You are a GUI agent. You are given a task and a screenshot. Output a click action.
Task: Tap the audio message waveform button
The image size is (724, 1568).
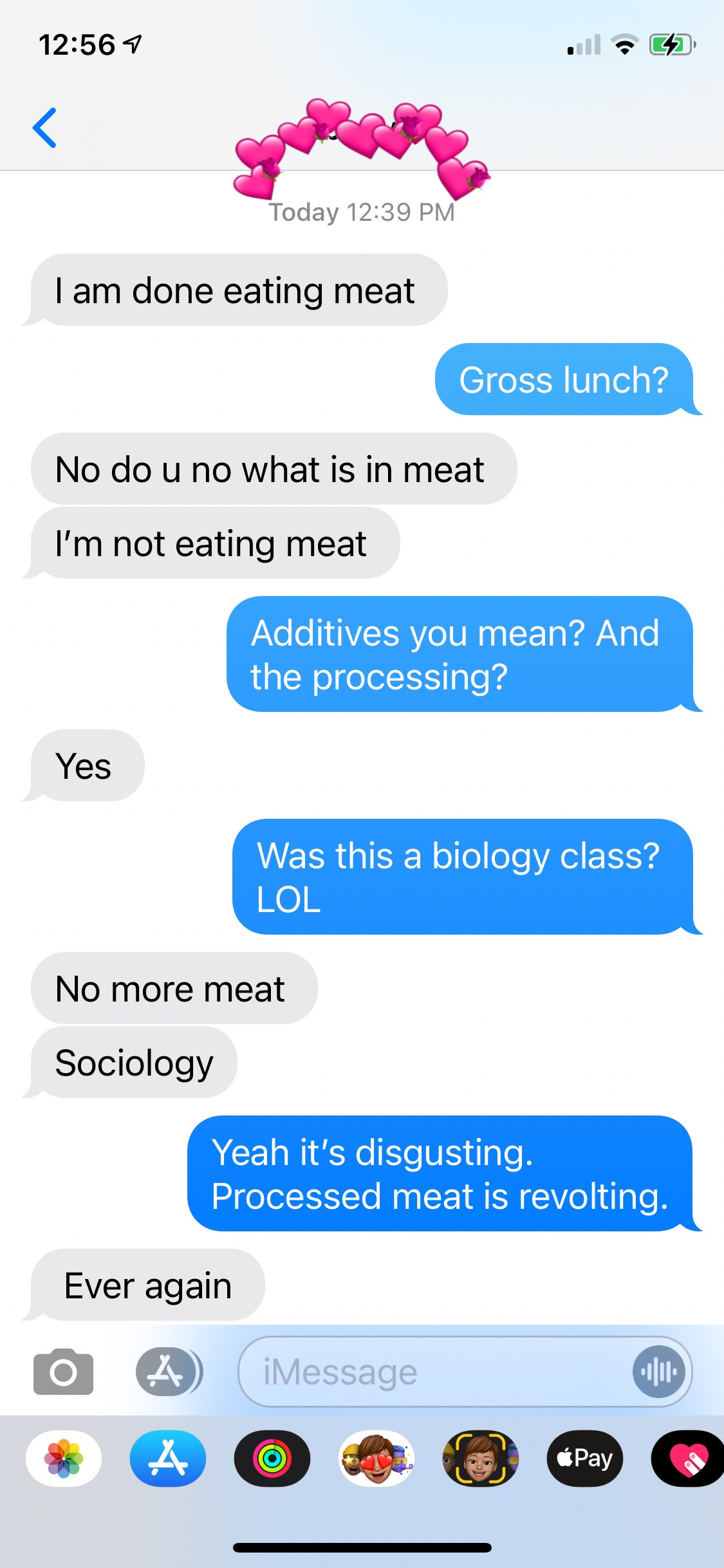pyautogui.click(x=658, y=1372)
